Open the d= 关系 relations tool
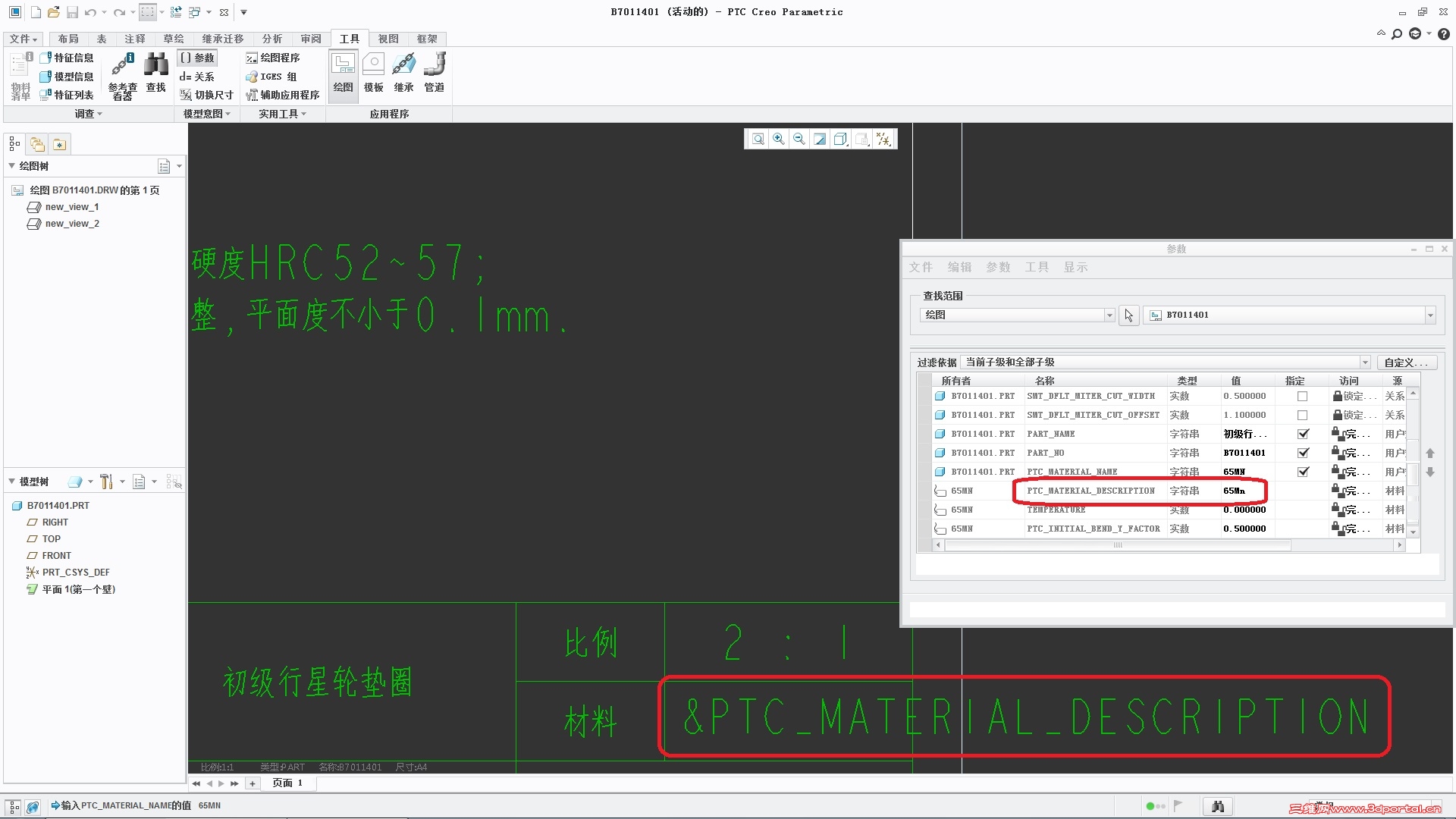The height and width of the screenshot is (819, 1456). (x=197, y=77)
